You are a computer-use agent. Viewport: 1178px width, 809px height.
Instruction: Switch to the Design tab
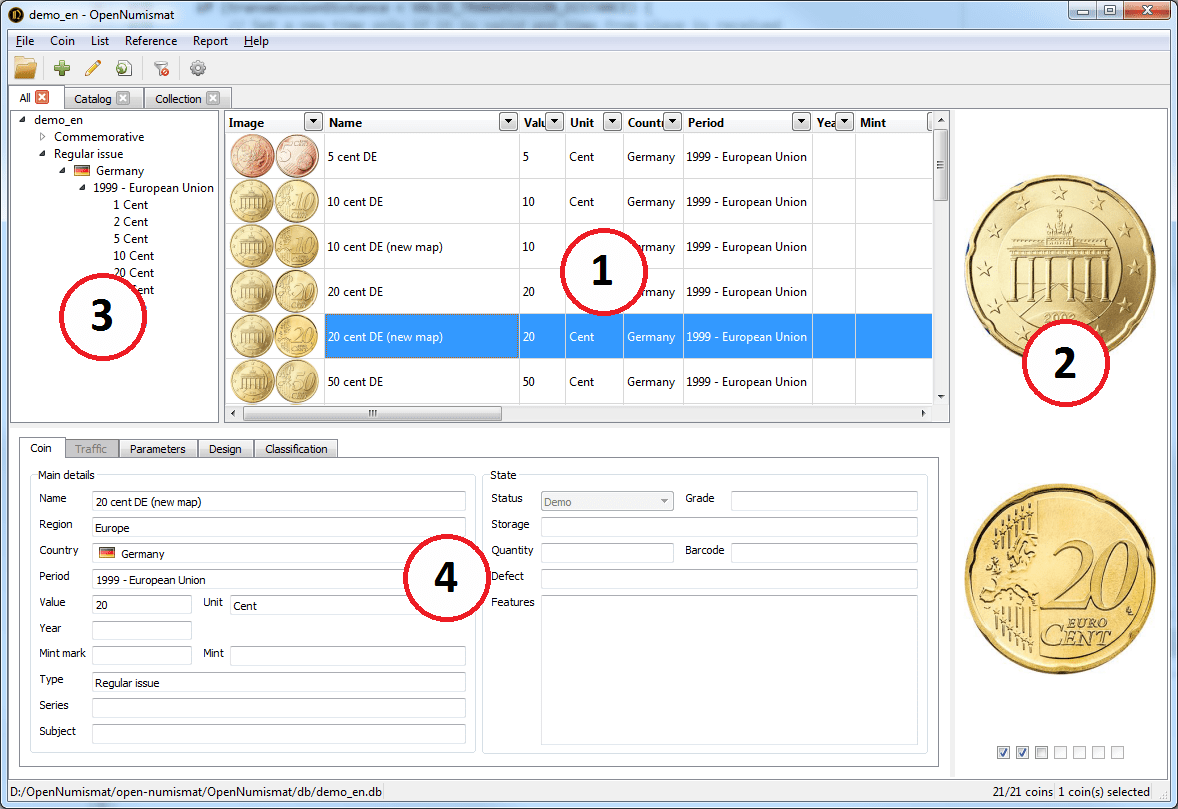point(225,448)
